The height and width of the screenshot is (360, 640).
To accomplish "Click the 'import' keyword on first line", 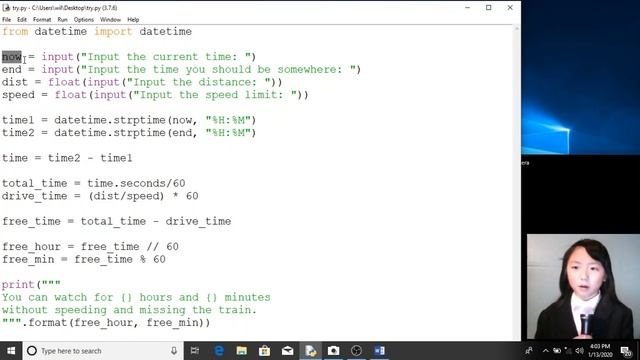I will pos(113,31).
